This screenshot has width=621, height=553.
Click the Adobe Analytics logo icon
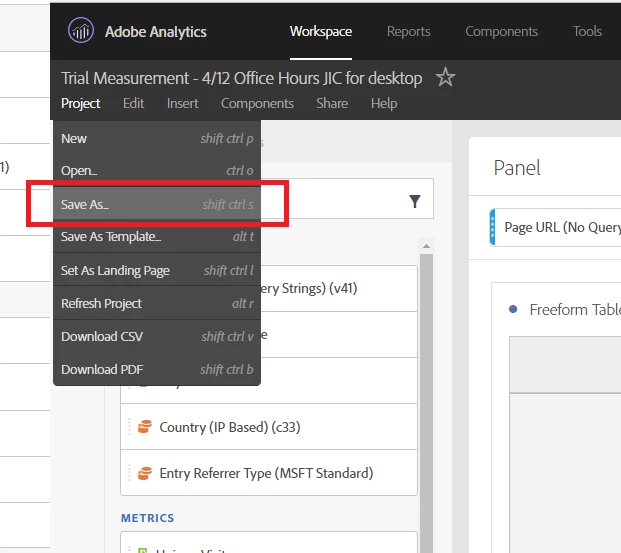click(x=81, y=31)
